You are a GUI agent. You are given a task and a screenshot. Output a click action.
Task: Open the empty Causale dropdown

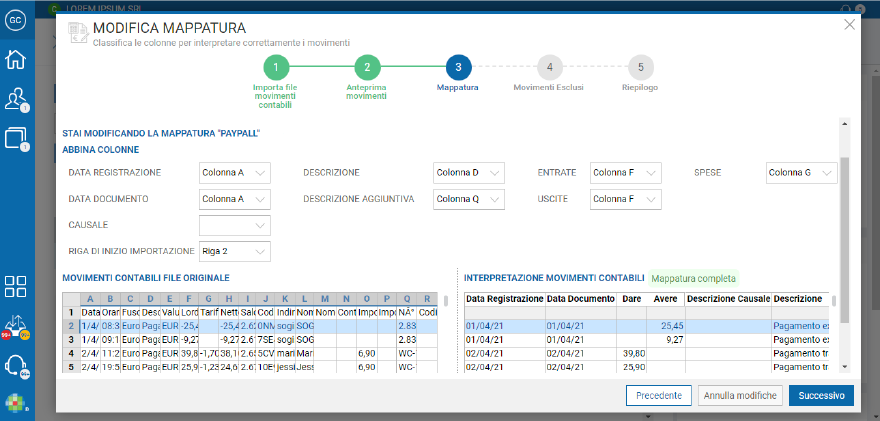click(x=235, y=225)
